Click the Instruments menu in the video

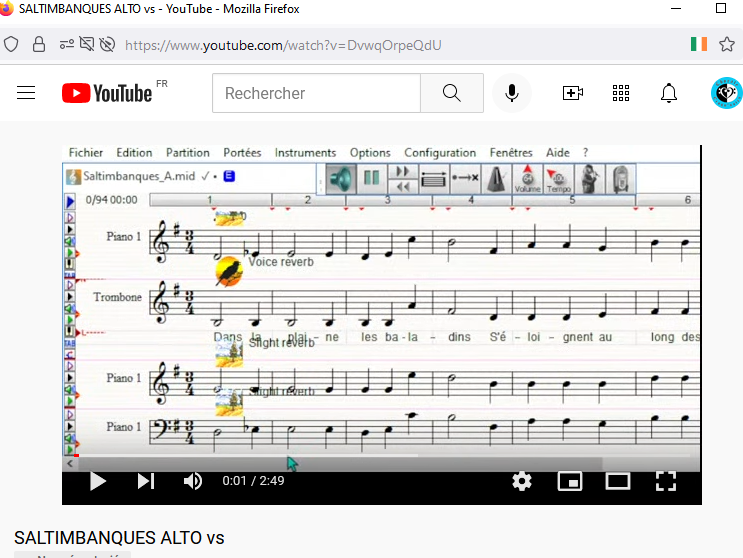click(305, 153)
